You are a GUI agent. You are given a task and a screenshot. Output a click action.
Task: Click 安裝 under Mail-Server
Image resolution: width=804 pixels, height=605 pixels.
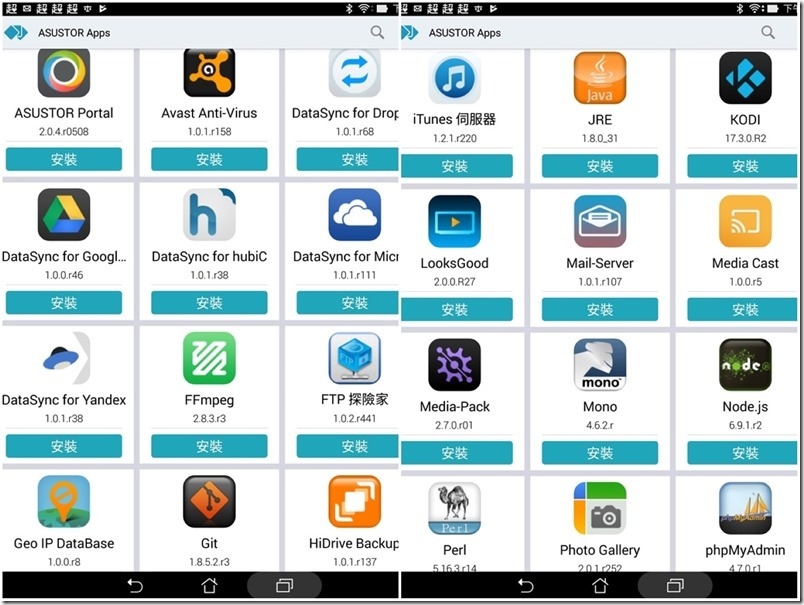pos(600,310)
